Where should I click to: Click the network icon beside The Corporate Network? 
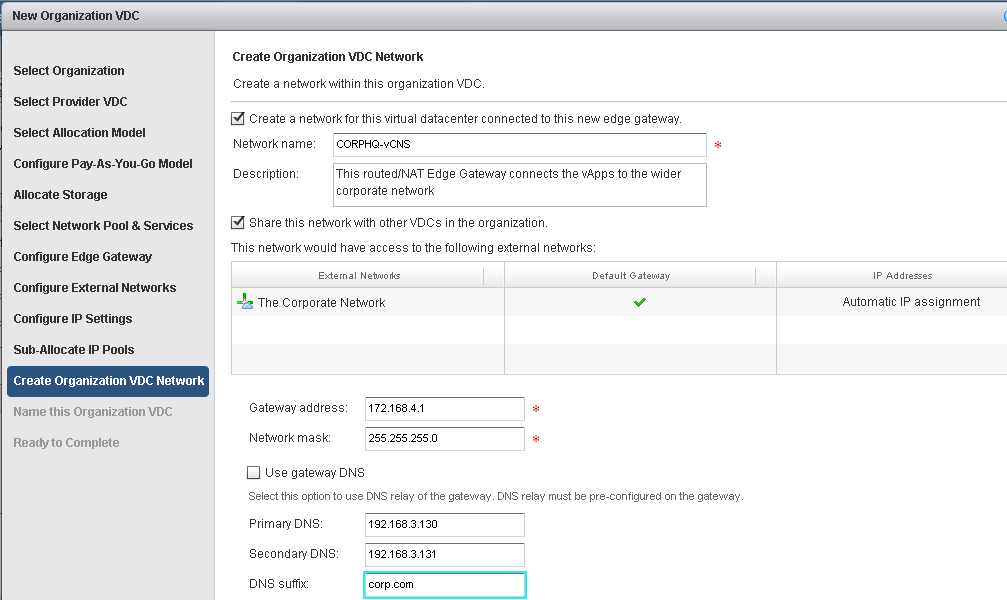243,302
